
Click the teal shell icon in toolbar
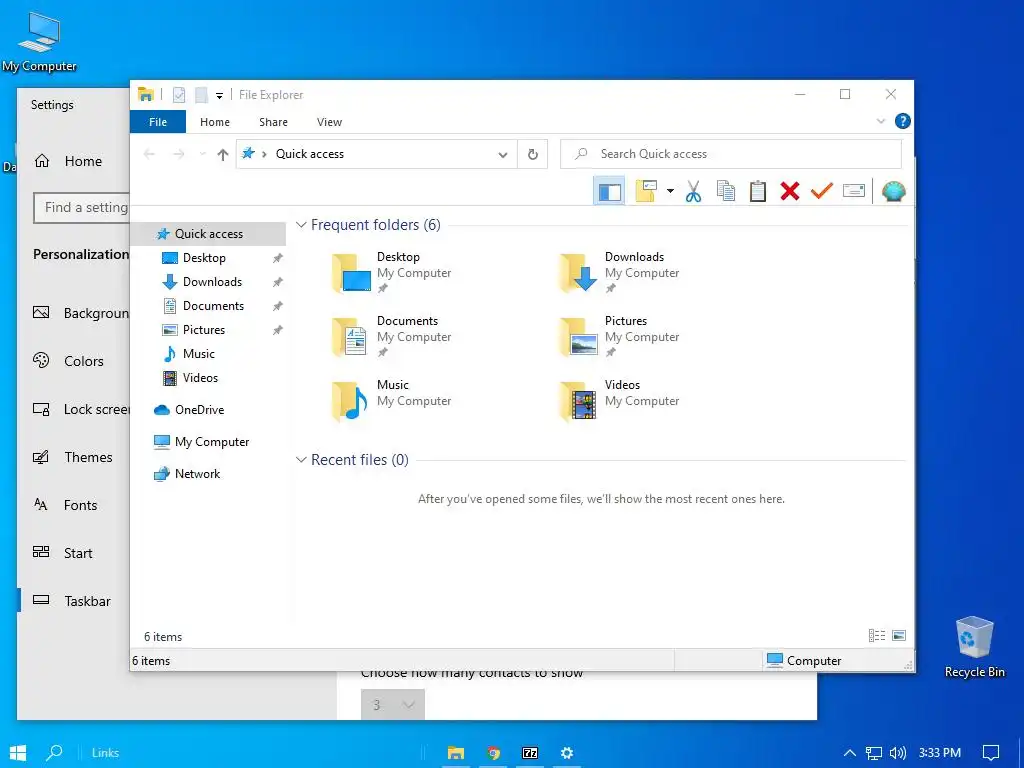(893, 191)
